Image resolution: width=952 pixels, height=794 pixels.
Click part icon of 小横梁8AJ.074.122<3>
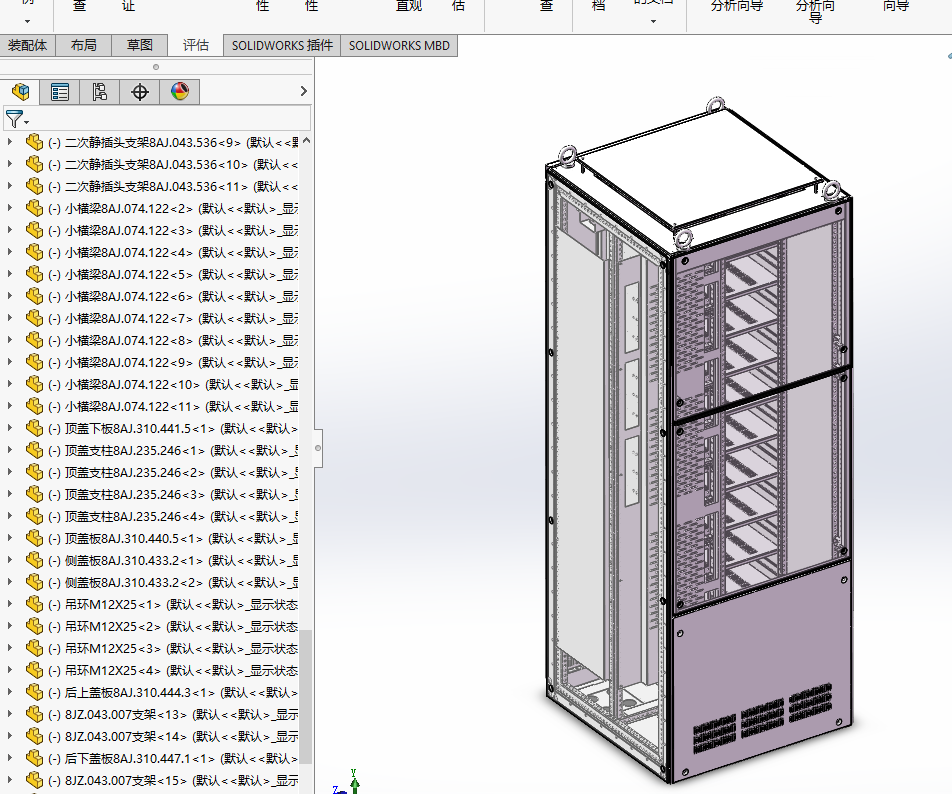(35, 230)
